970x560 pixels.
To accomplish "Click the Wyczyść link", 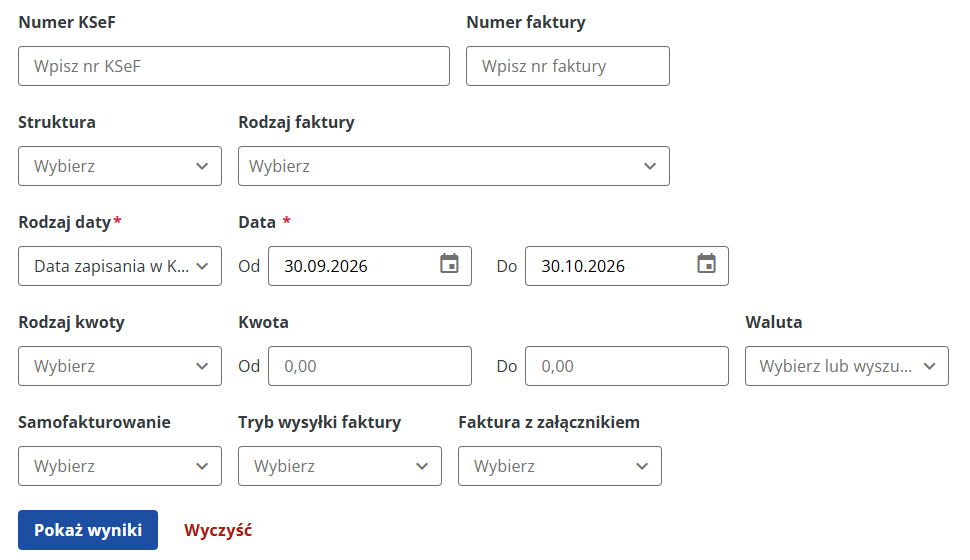I will coord(218,530).
